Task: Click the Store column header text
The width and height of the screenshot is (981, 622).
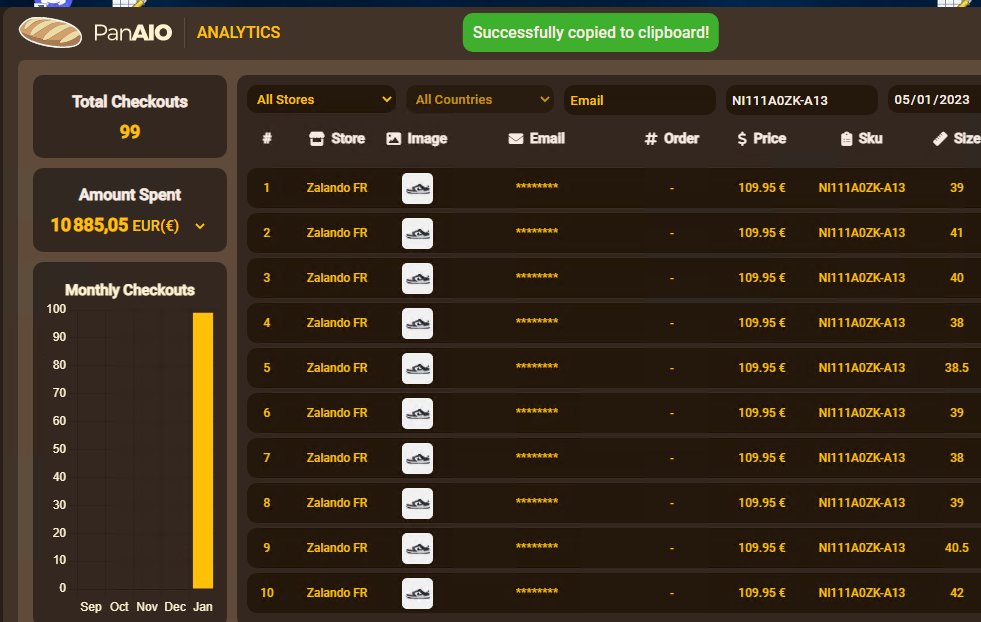Action: (348, 138)
